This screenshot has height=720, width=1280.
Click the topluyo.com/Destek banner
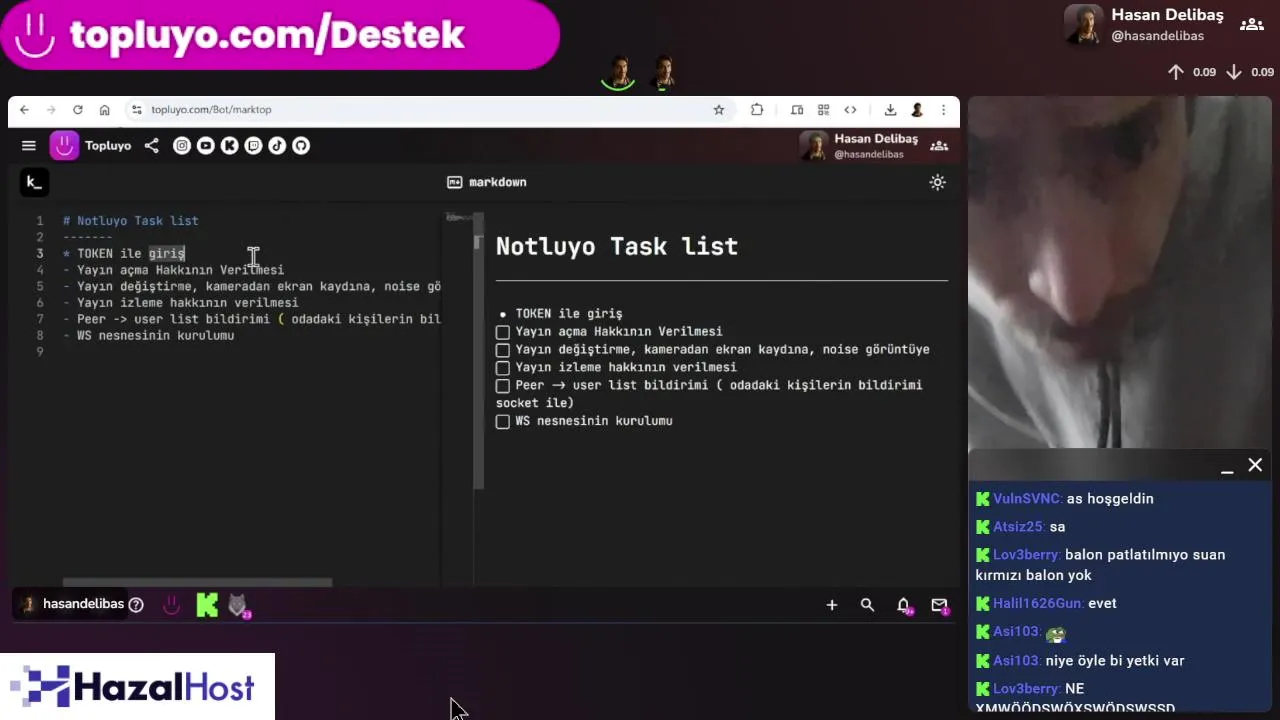click(x=280, y=35)
